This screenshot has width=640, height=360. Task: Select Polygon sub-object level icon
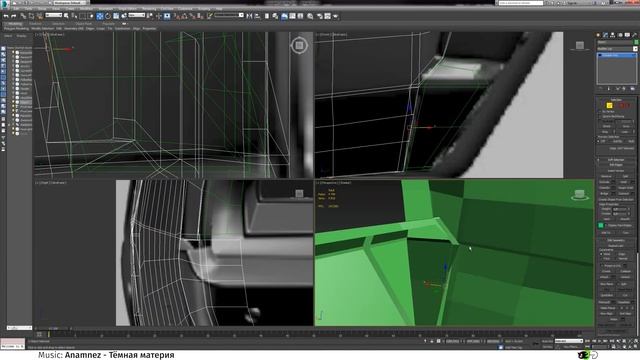pyautogui.click(x=622, y=105)
